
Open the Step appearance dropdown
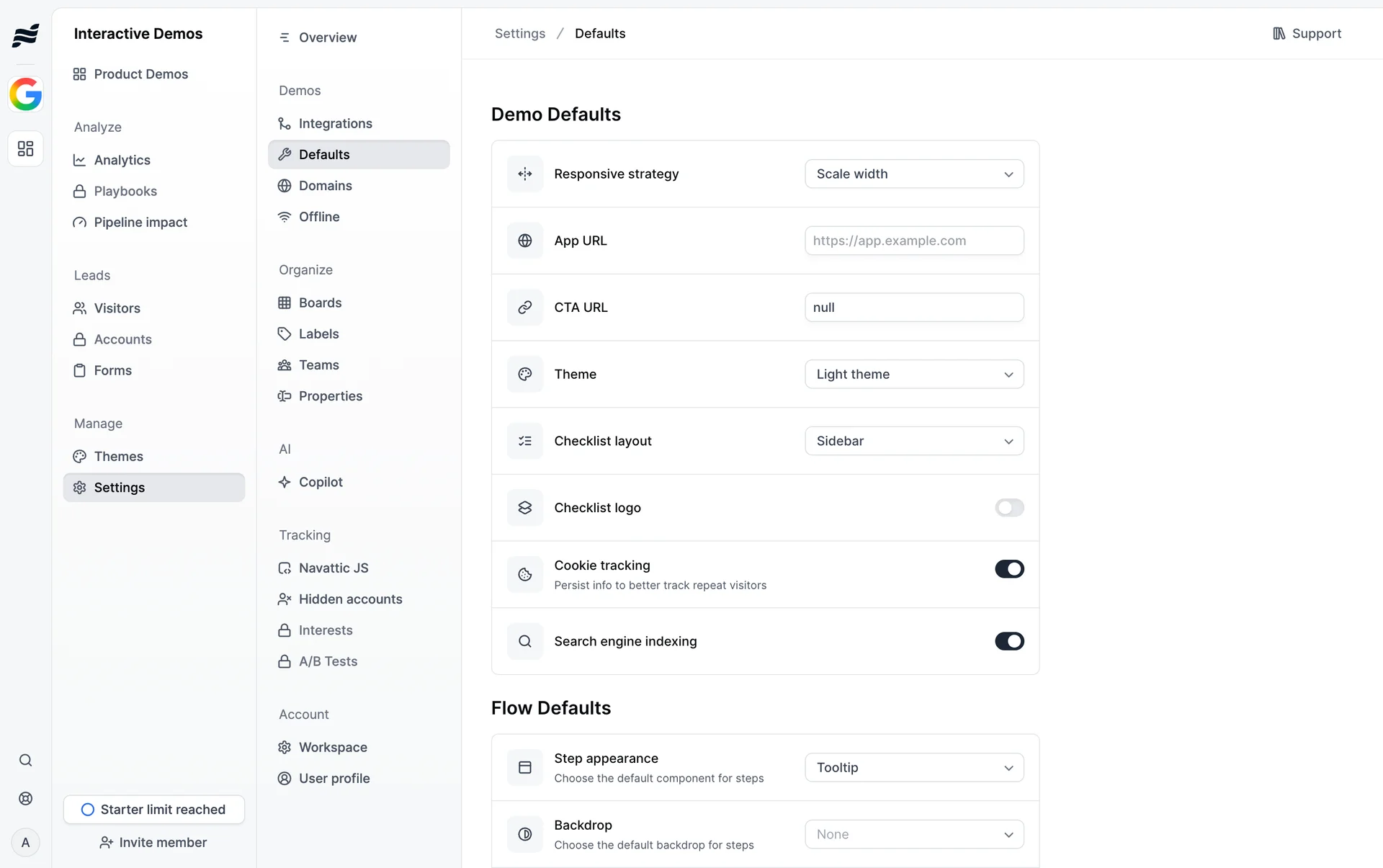(x=914, y=768)
